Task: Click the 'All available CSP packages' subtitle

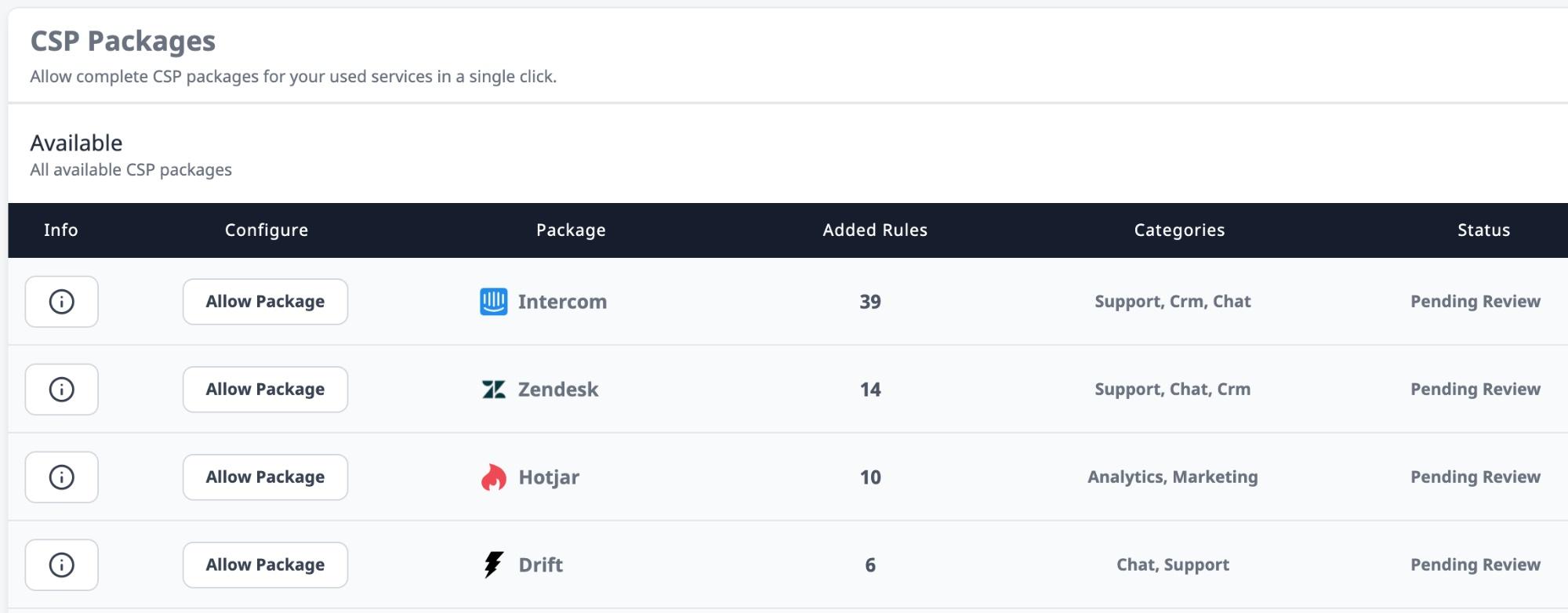Action: coord(131,170)
